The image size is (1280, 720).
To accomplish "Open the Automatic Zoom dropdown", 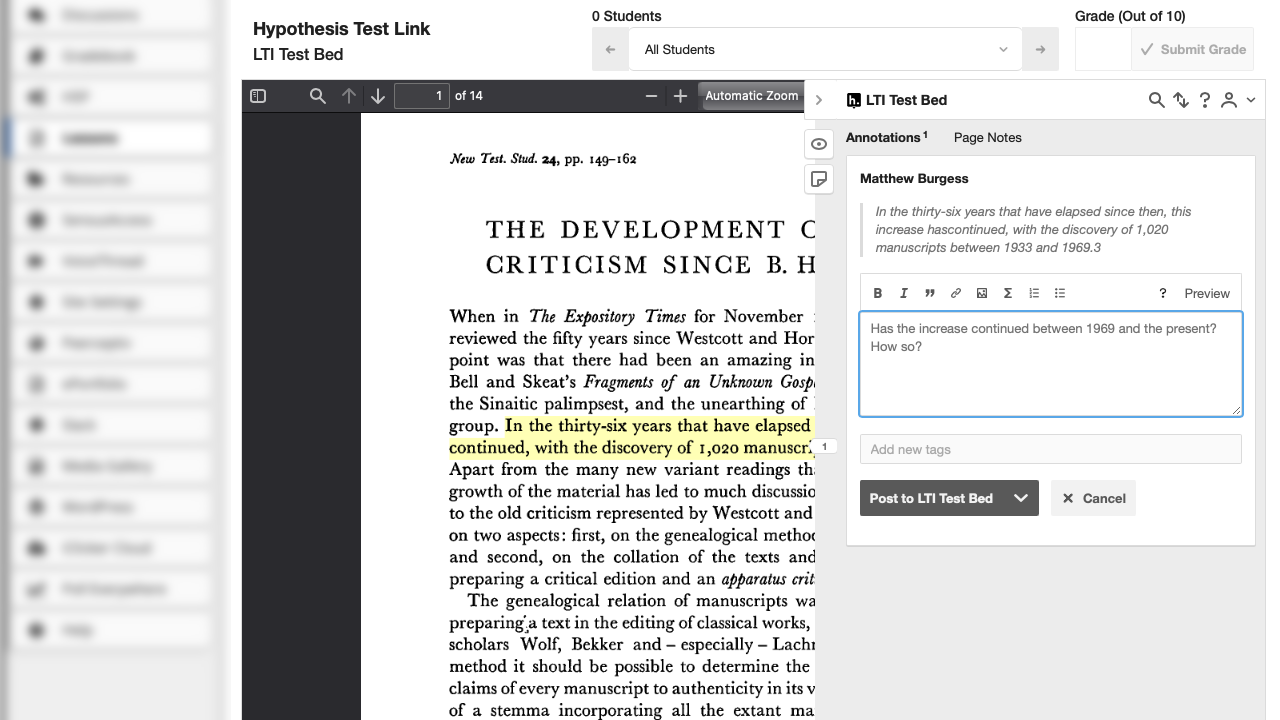I will click(752, 96).
